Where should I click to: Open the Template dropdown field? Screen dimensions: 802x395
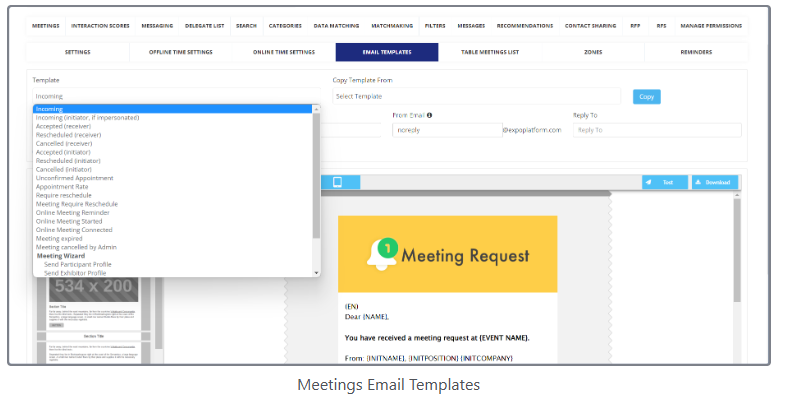point(176,96)
